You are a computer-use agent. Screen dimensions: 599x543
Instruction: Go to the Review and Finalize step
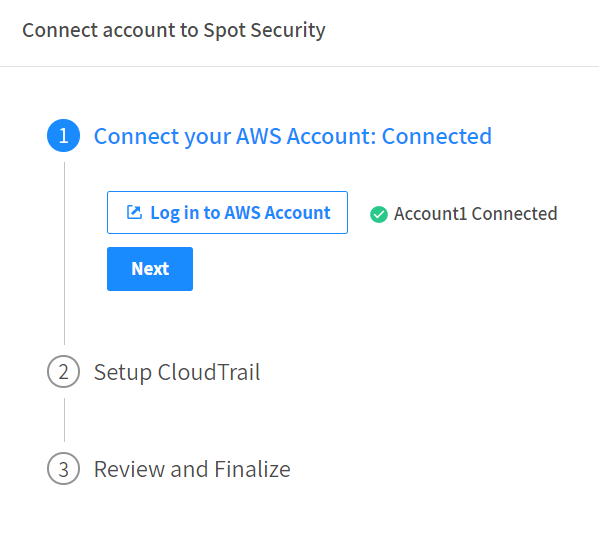(192, 469)
